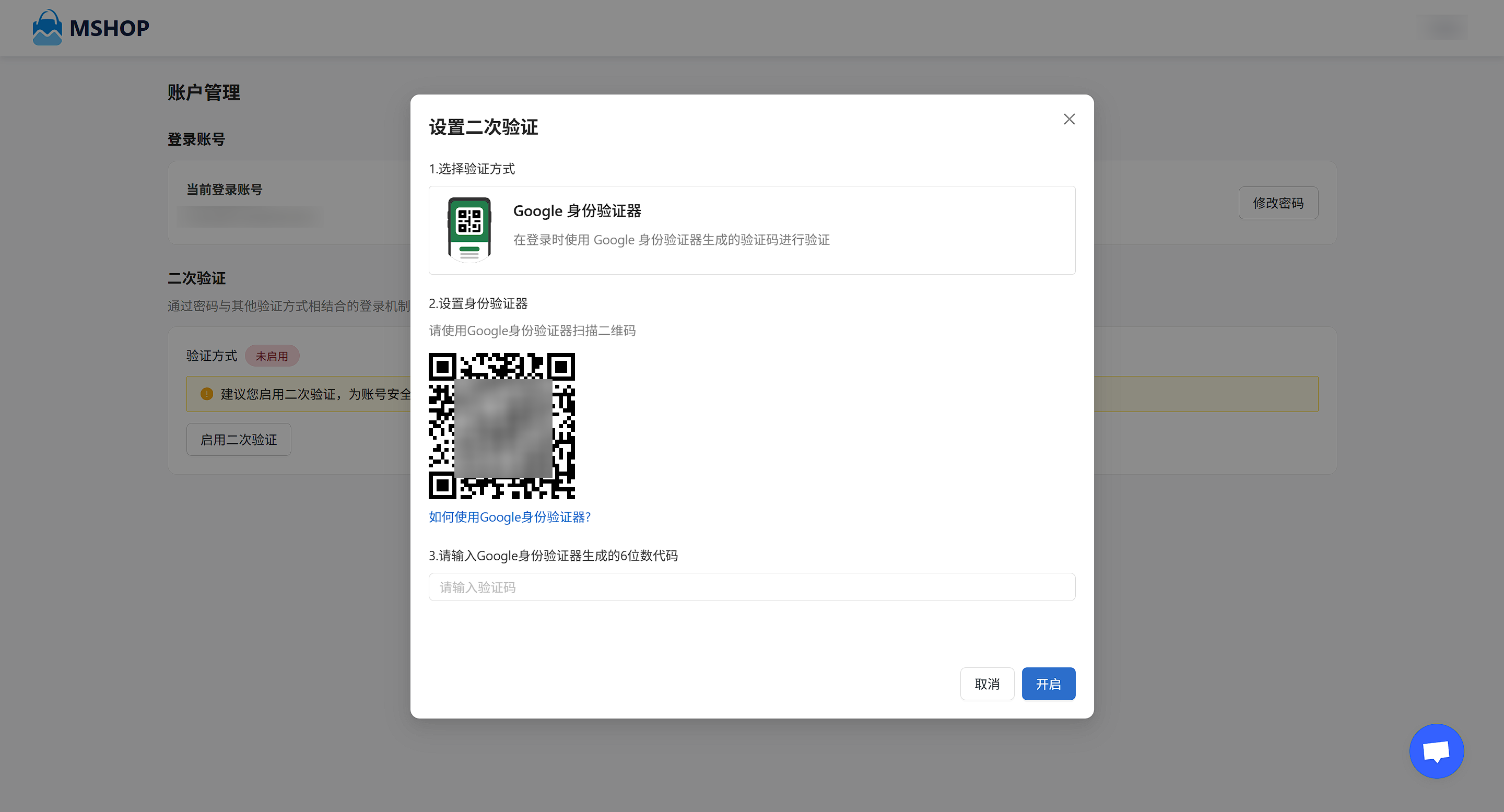The height and width of the screenshot is (812, 1504).
Task: Select the Google 身份验证器 verification option
Action: pyautogui.click(x=751, y=230)
